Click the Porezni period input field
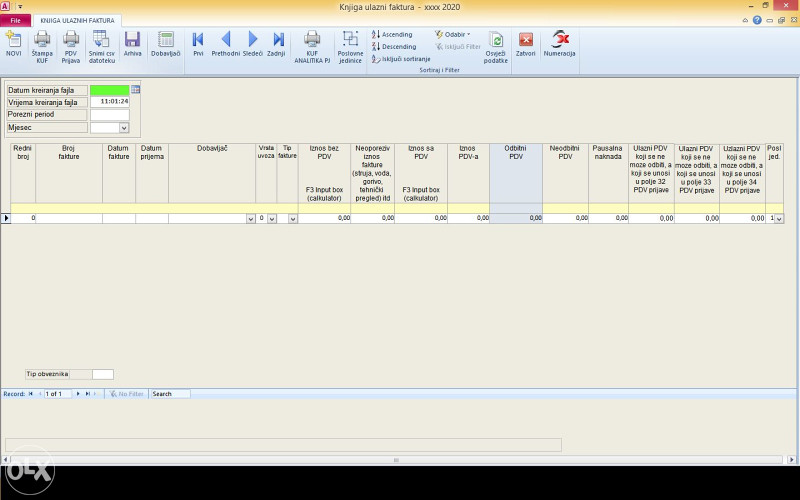800x500 pixels. [110, 114]
